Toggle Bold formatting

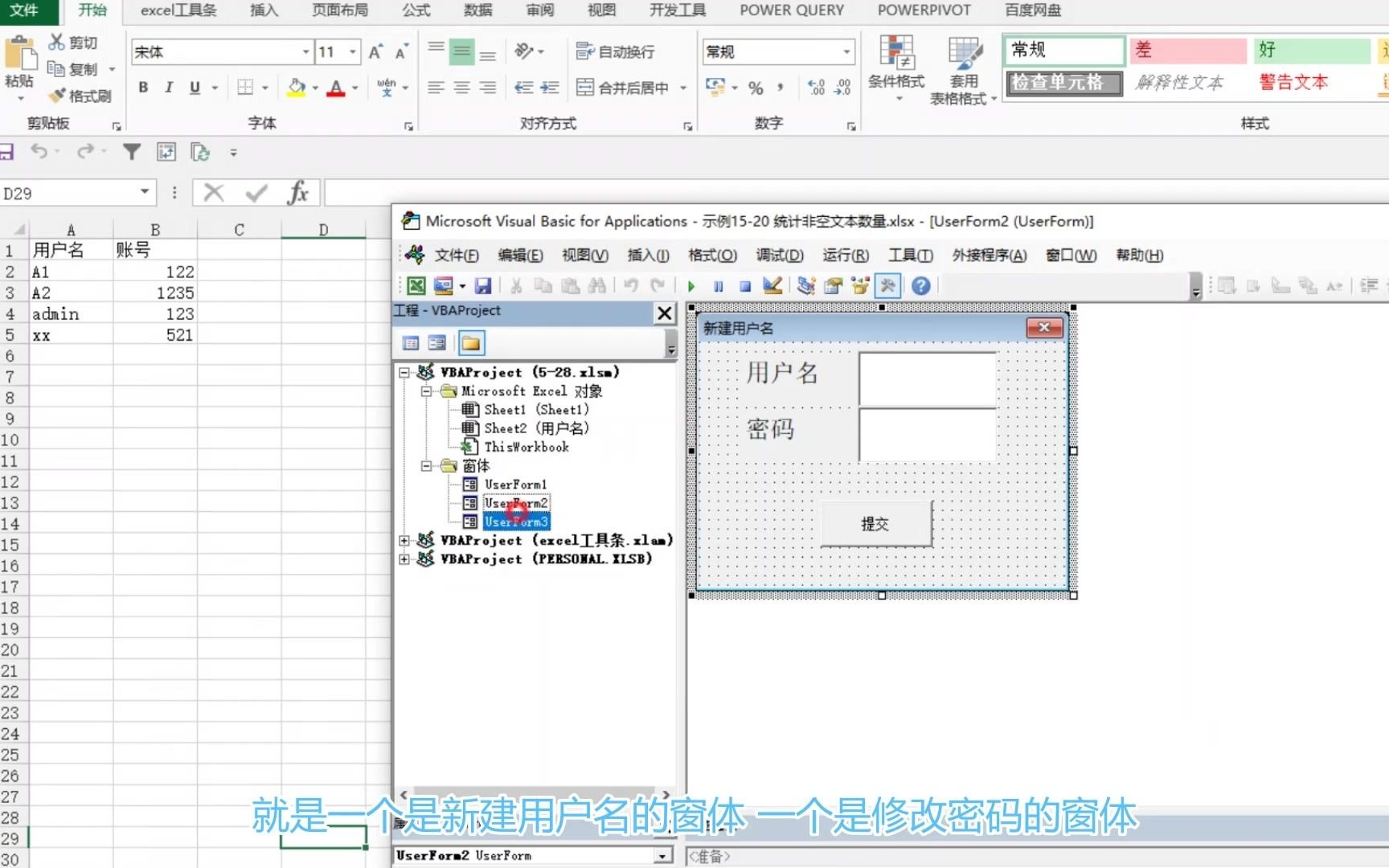[143, 87]
